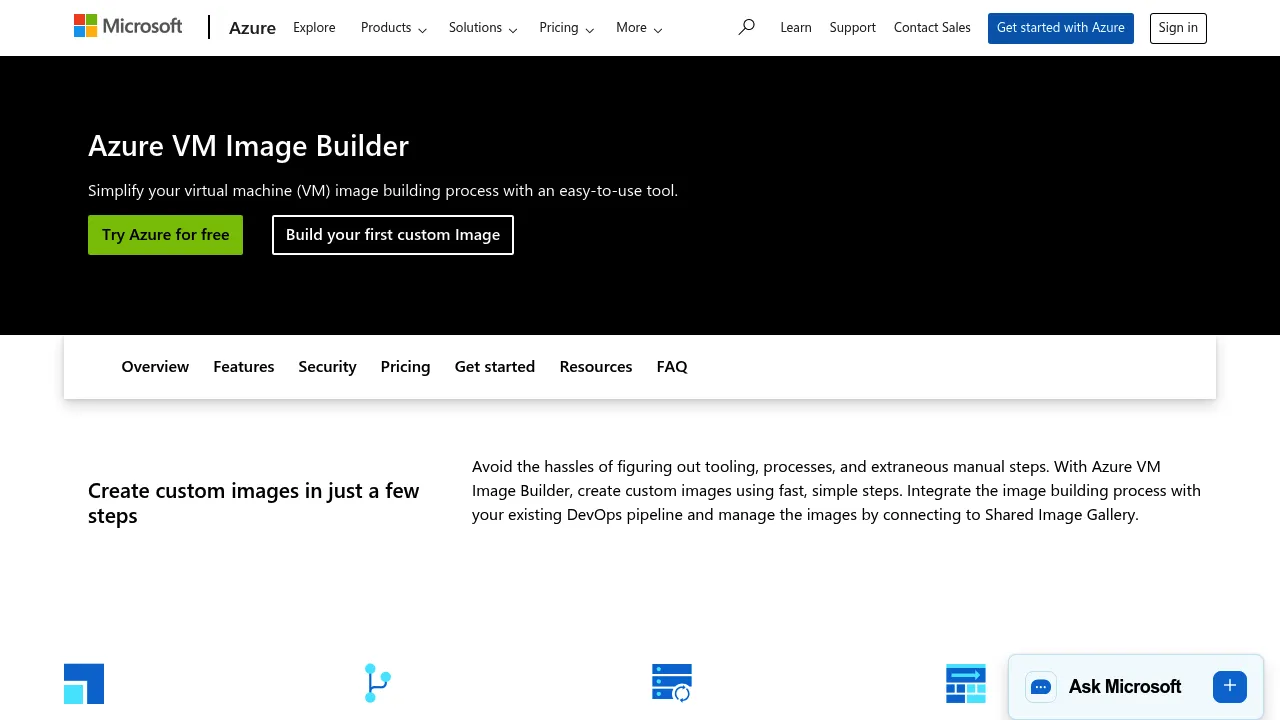Expand the Solutions dropdown
Screen dimensions: 1280x720
coord(483,28)
